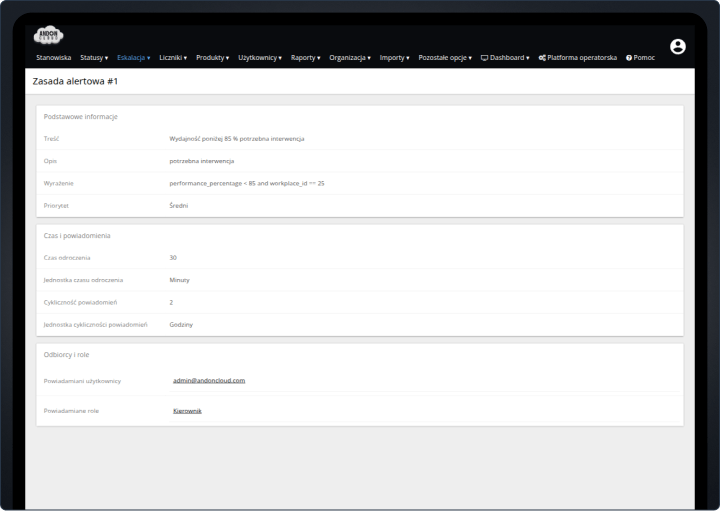Image resolution: width=720 pixels, height=511 pixels.
Task: Open the Importy dropdown
Action: click(394, 58)
